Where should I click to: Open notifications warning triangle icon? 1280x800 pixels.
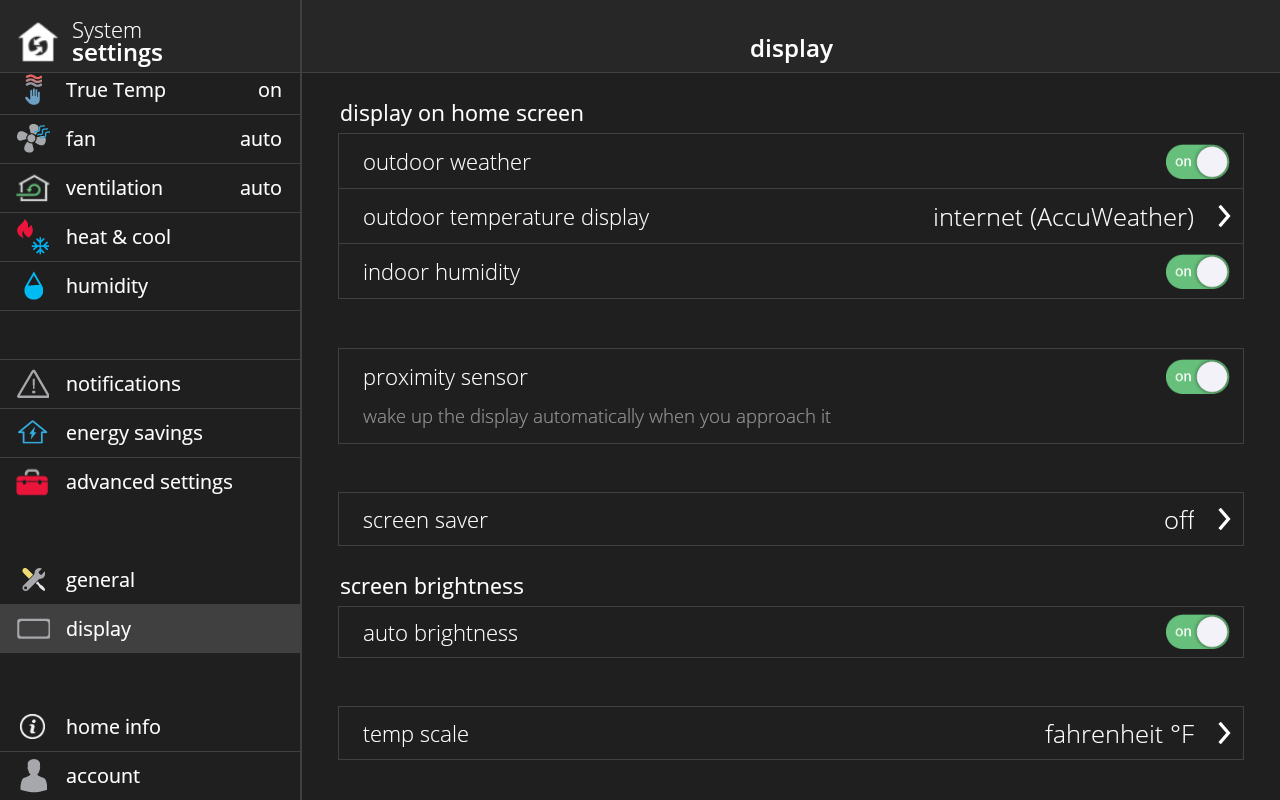pyautogui.click(x=33, y=384)
